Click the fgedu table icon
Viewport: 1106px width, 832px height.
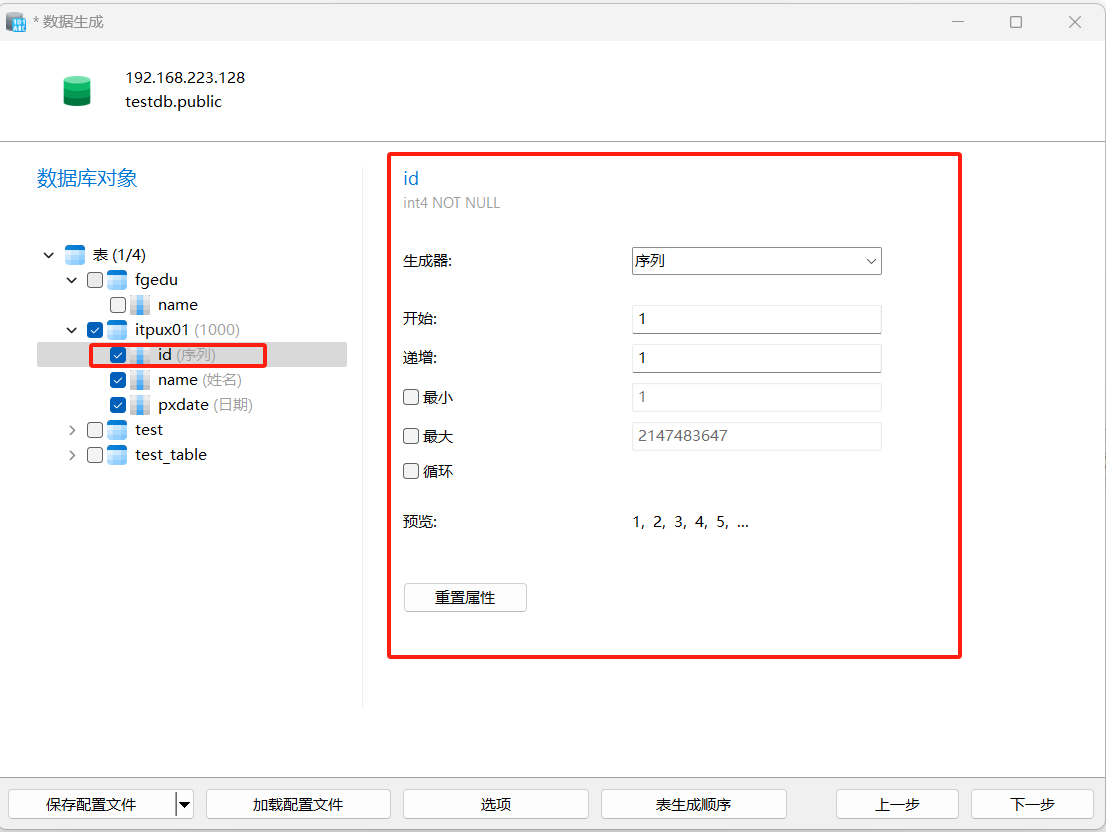[117, 280]
